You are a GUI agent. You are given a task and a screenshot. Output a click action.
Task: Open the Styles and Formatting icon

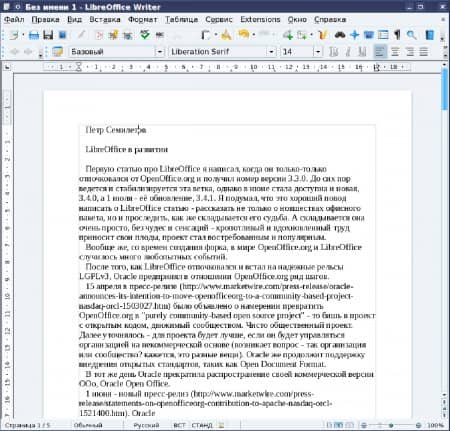point(57,51)
